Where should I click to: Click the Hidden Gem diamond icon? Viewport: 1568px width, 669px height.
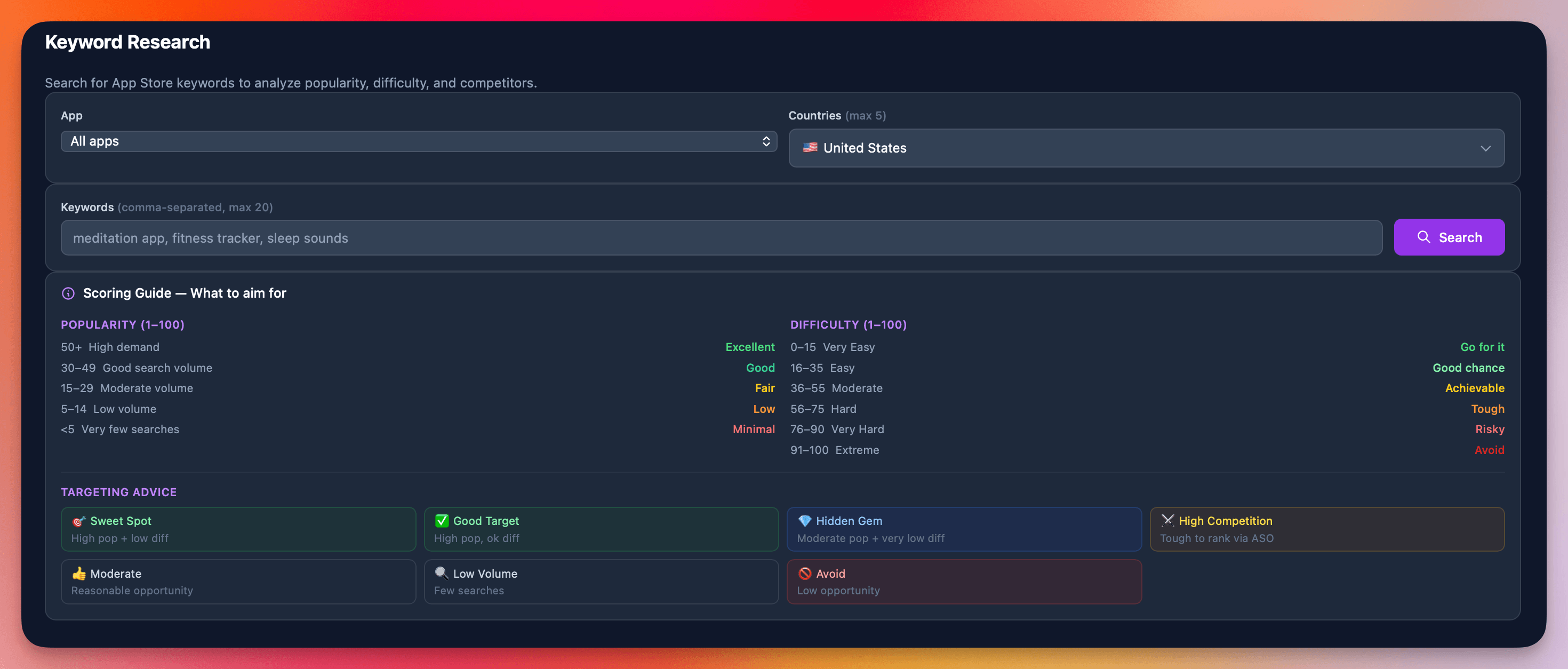click(x=805, y=521)
